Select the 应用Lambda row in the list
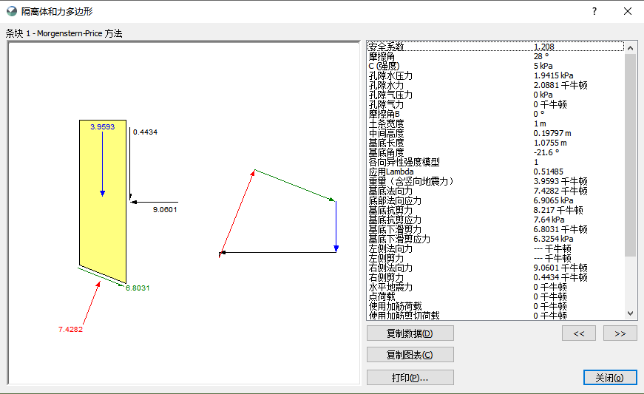This screenshot has height=394, width=644. click(496, 171)
